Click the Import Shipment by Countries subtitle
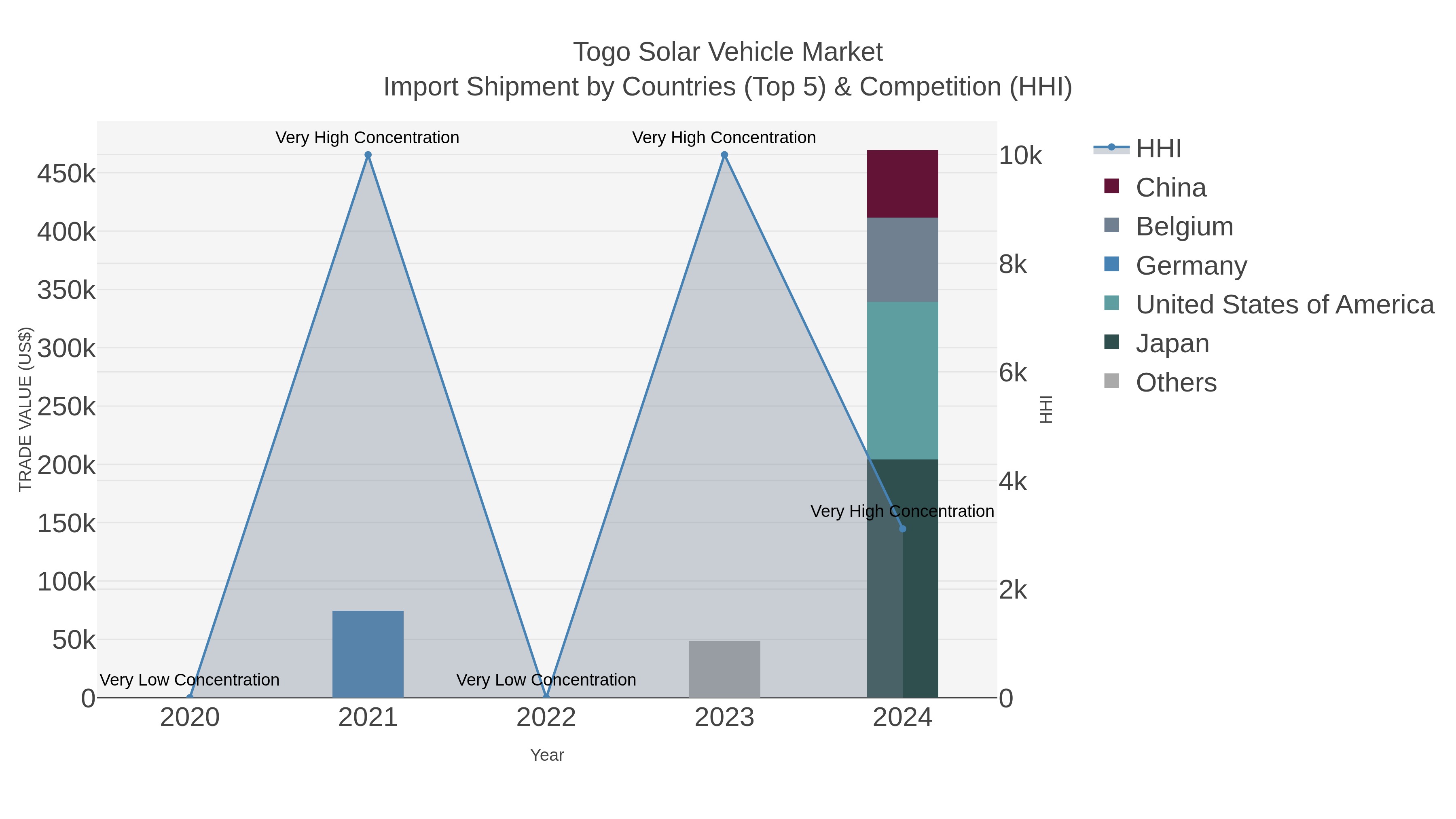This screenshot has height=819, width=1456. tap(728, 87)
